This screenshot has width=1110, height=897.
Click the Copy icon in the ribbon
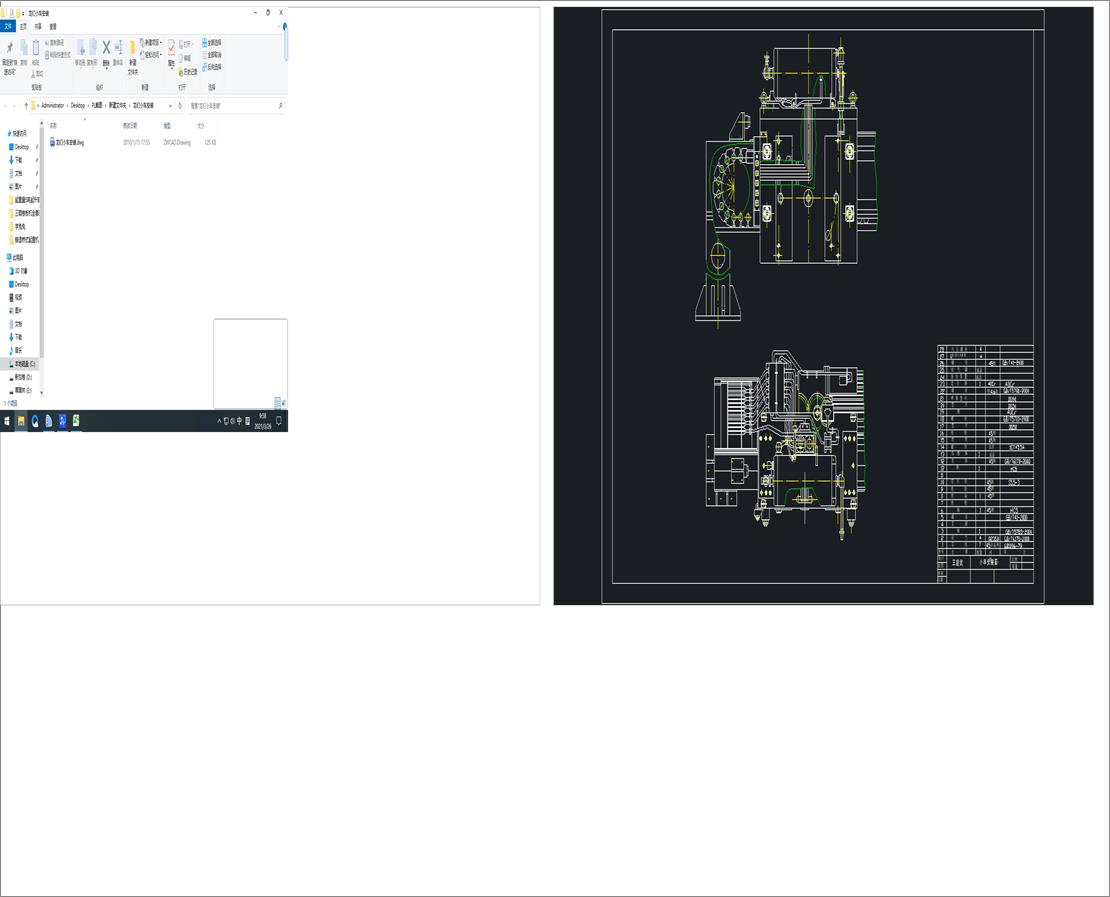24,48
